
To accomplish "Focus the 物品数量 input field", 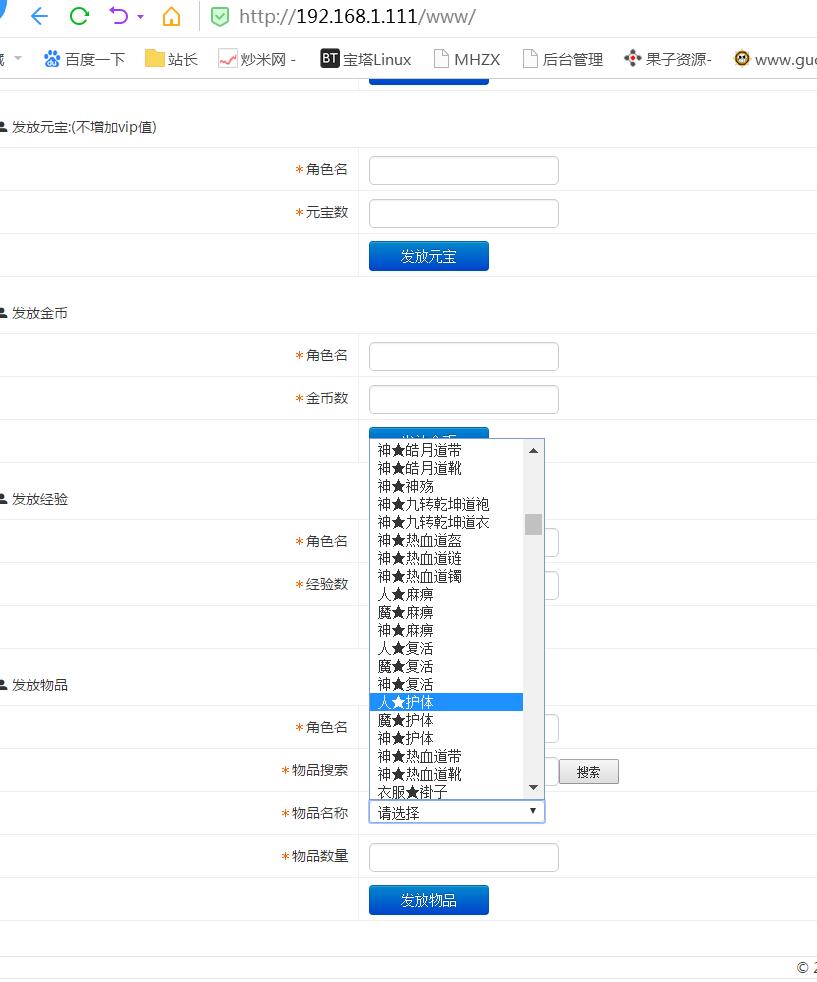I will [x=463, y=857].
